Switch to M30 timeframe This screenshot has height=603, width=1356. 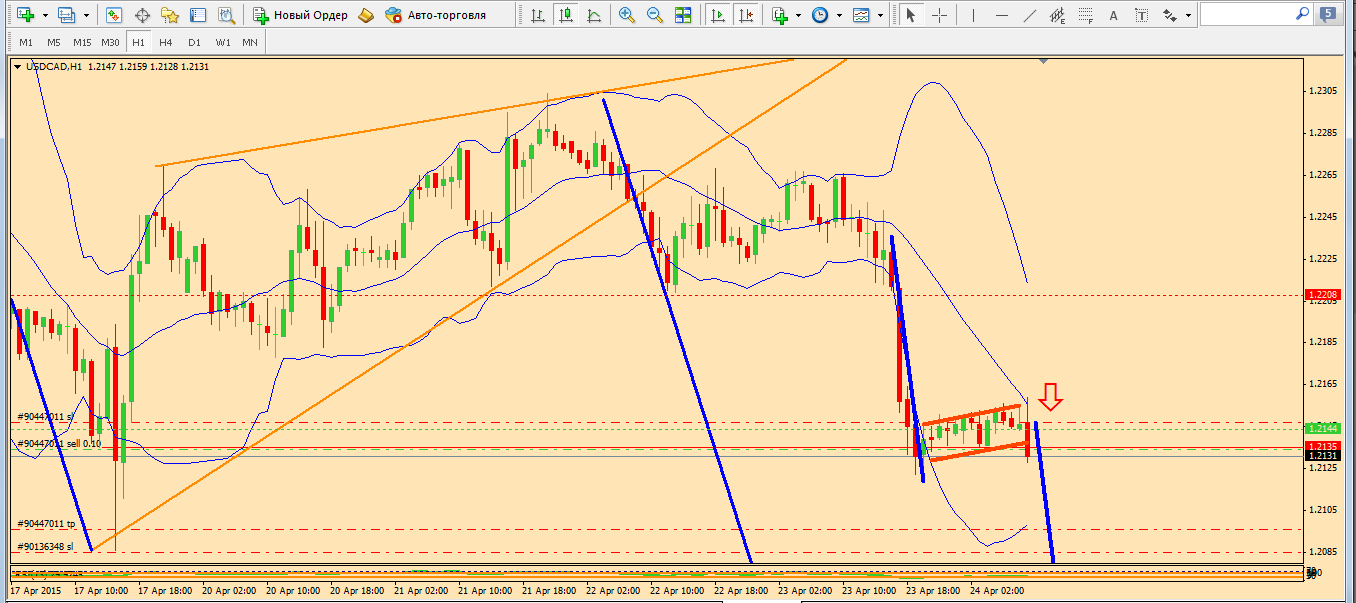coord(111,42)
